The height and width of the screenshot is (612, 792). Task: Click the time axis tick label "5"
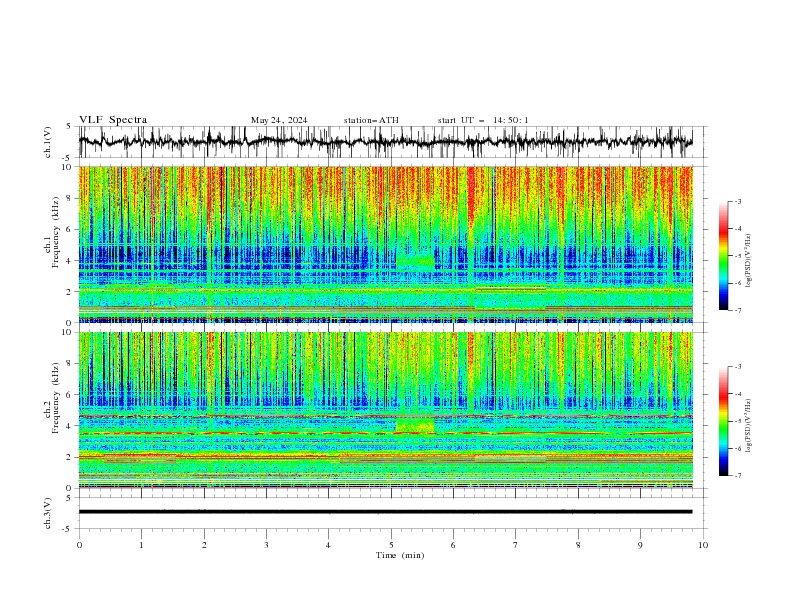click(391, 545)
